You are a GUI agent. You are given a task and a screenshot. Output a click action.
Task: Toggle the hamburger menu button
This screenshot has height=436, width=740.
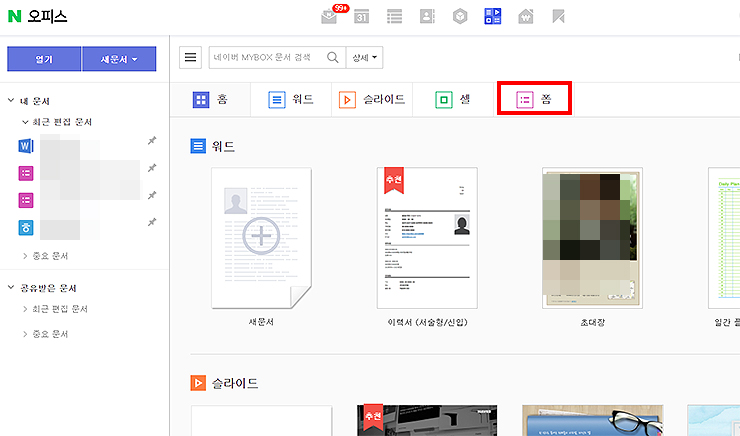click(x=190, y=58)
